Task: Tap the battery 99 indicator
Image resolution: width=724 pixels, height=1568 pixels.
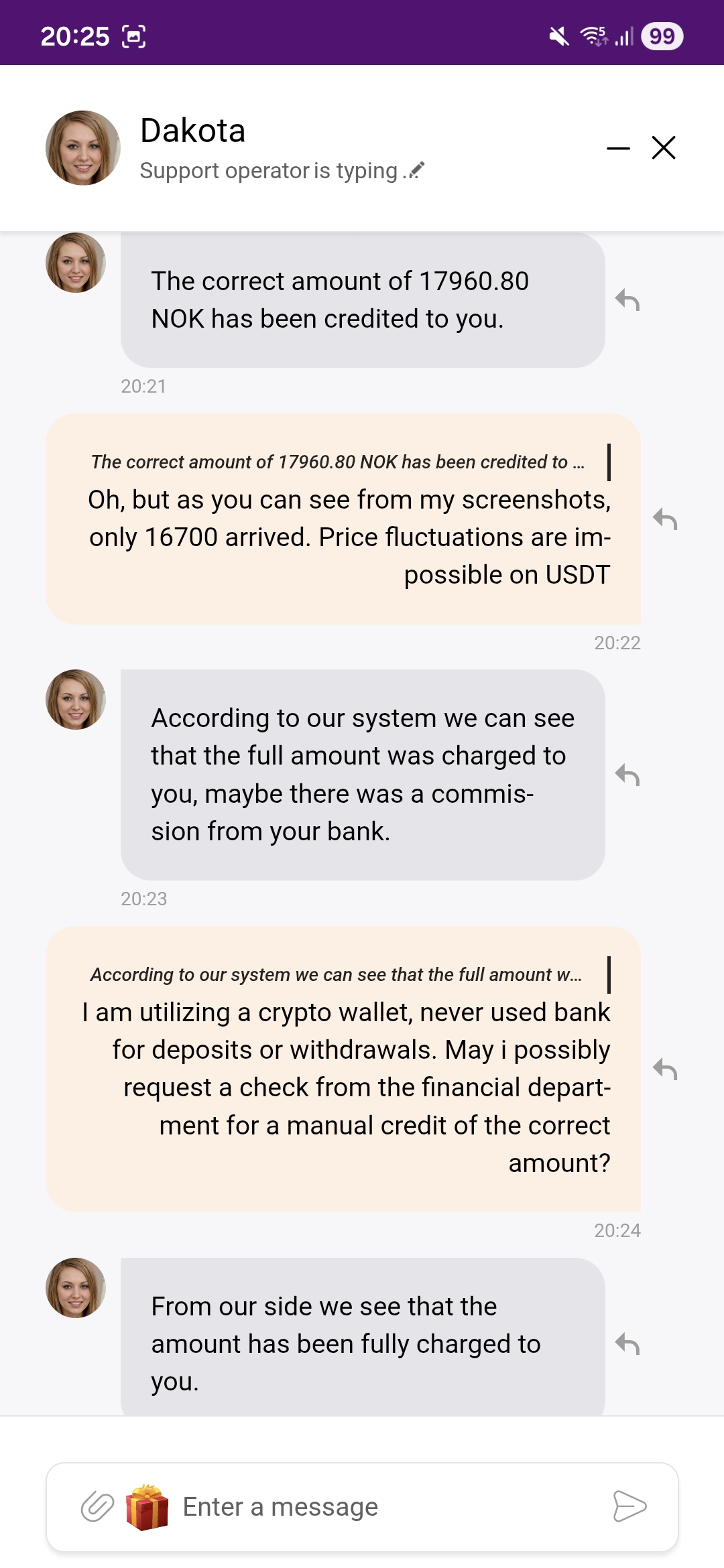Action: (x=662, y=36)
